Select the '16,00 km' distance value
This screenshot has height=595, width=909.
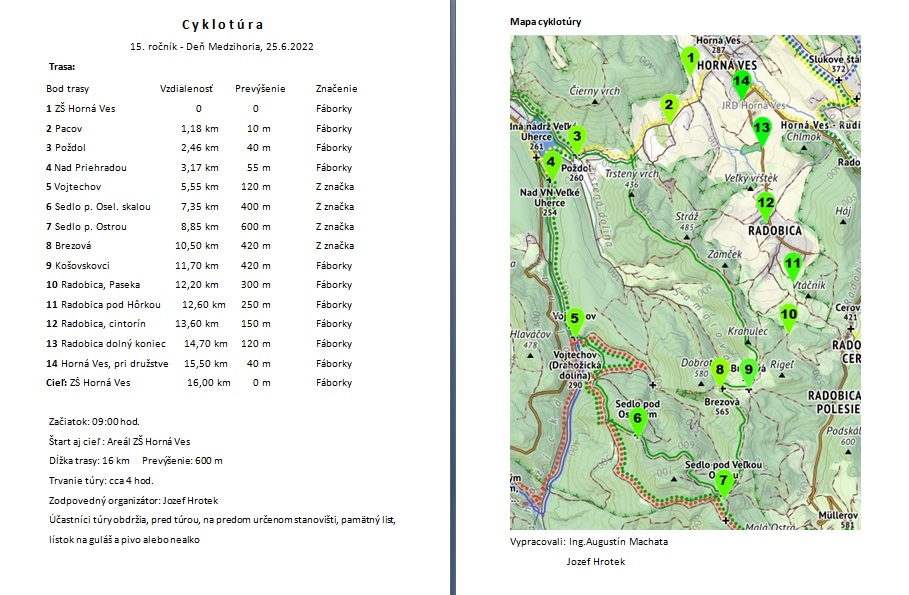coord(209,383)
